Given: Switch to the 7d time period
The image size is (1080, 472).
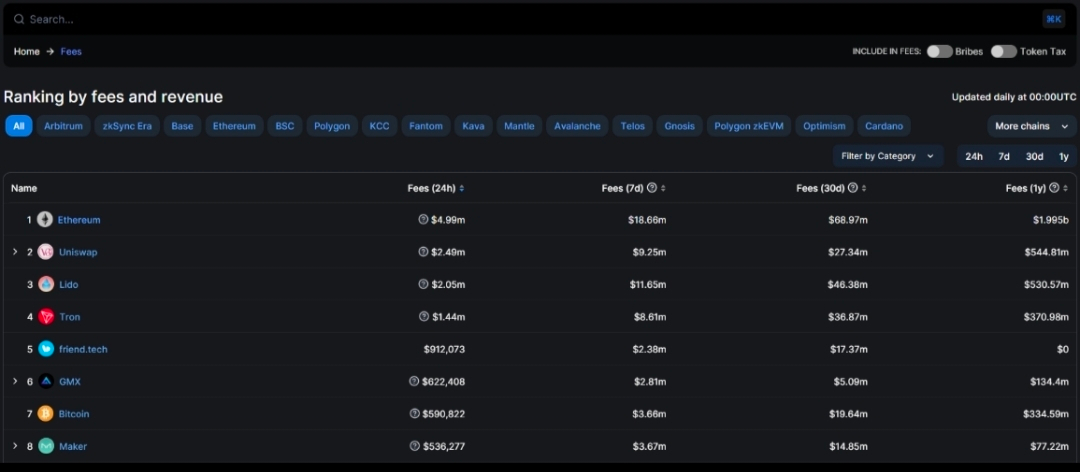Looking at the screenshot, I should 1004,156.
